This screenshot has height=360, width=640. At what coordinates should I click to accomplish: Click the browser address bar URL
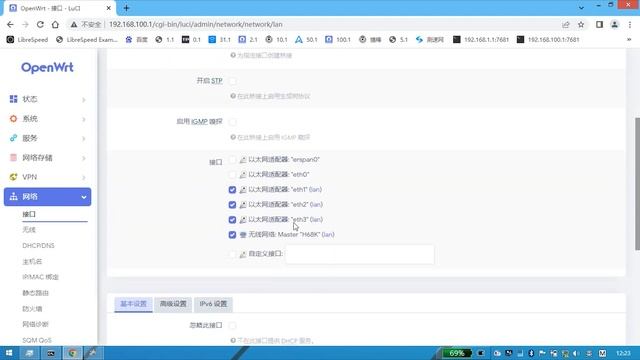tap(196, 24)
